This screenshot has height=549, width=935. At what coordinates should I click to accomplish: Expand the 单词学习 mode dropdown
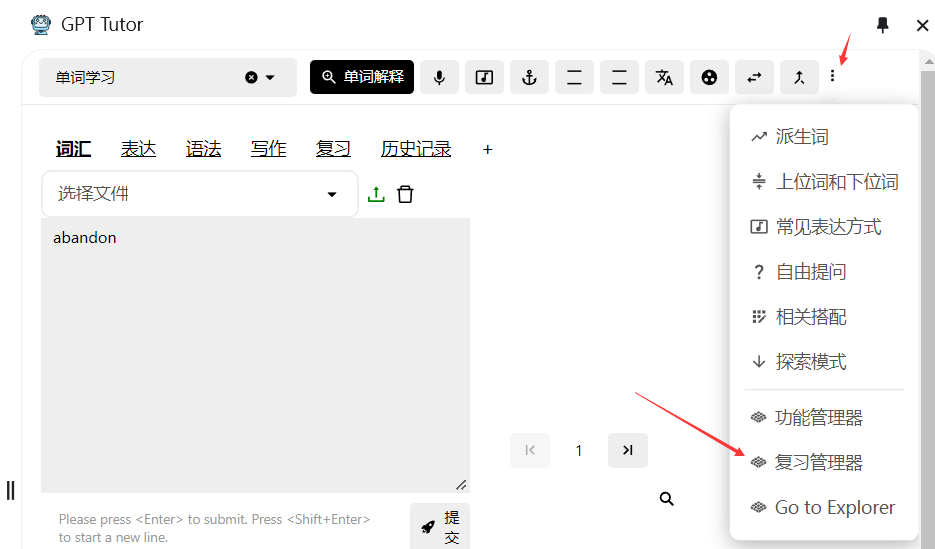[x=270, y=77]
